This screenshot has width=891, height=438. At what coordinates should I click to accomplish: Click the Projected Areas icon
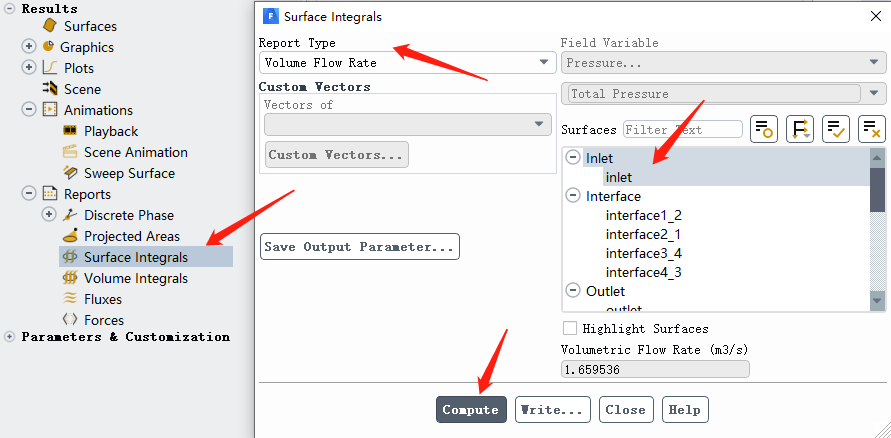(x=70, y=236)
